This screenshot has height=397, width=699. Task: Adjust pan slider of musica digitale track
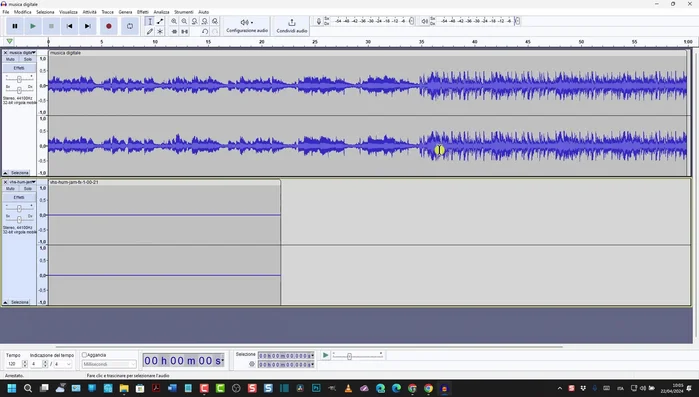pos(19,90)
